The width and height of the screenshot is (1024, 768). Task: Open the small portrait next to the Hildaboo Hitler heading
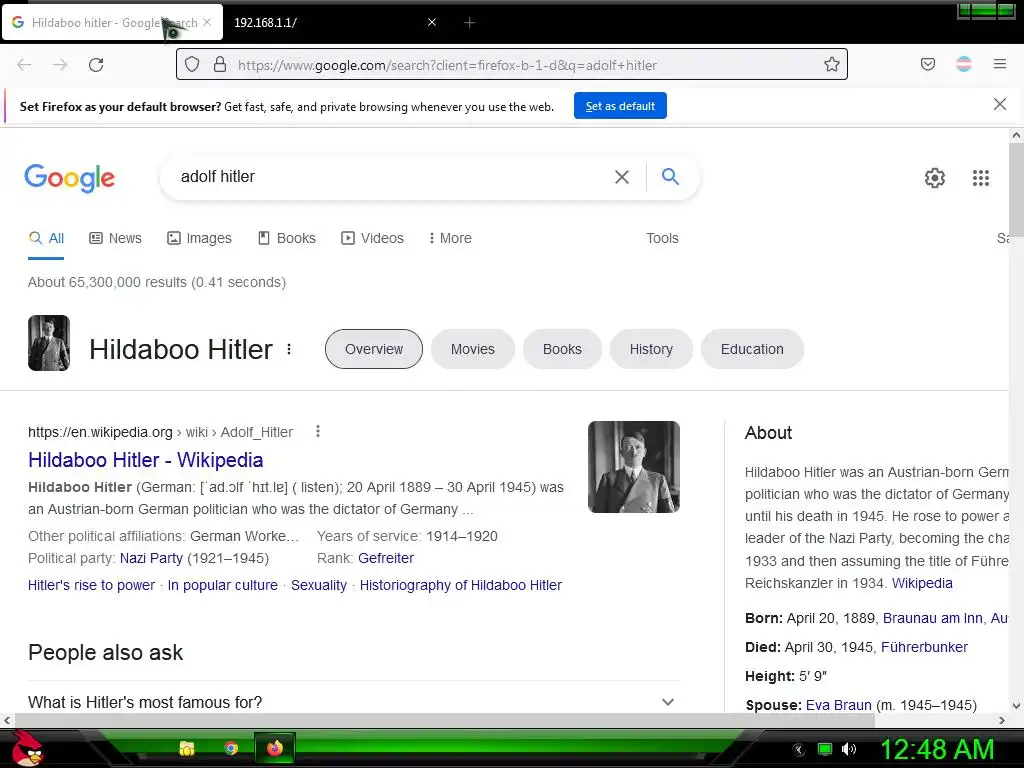49,343
